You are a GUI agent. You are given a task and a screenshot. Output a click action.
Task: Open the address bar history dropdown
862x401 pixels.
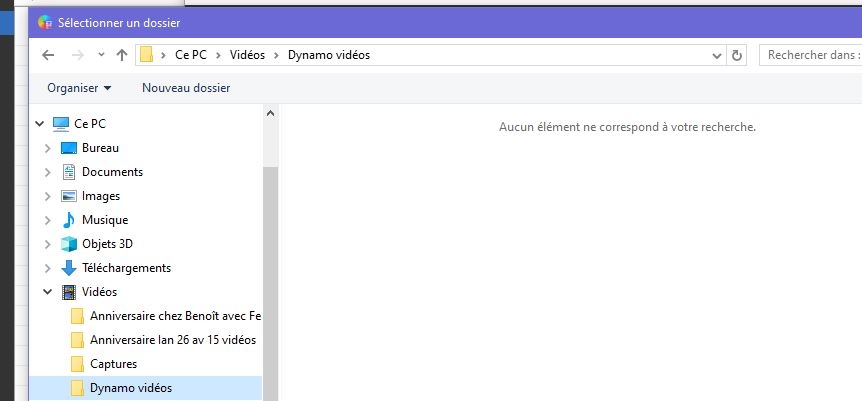[715, 55]
